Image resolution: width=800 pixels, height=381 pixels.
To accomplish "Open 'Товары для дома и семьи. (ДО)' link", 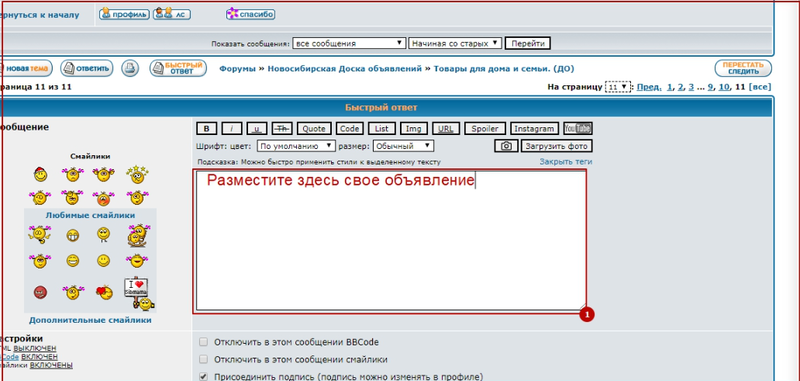I will [504, 69].
